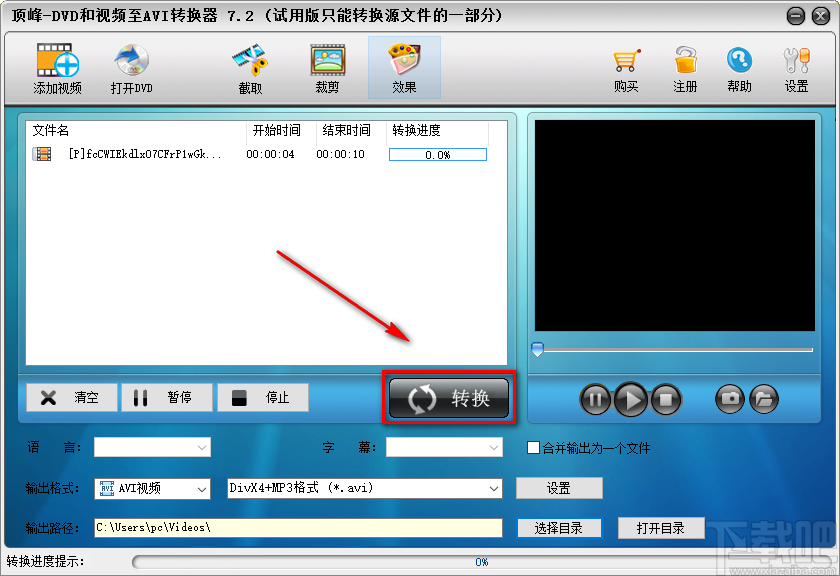Take a snapshot with the camera icon

[730, 399]
